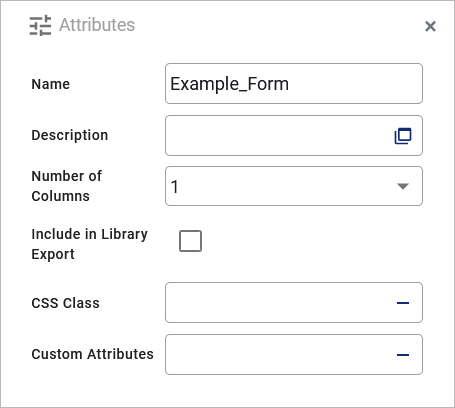The image size is (455, 408).
Task: Enable Include in Library Export checkbox
Action: pos(190,241)
